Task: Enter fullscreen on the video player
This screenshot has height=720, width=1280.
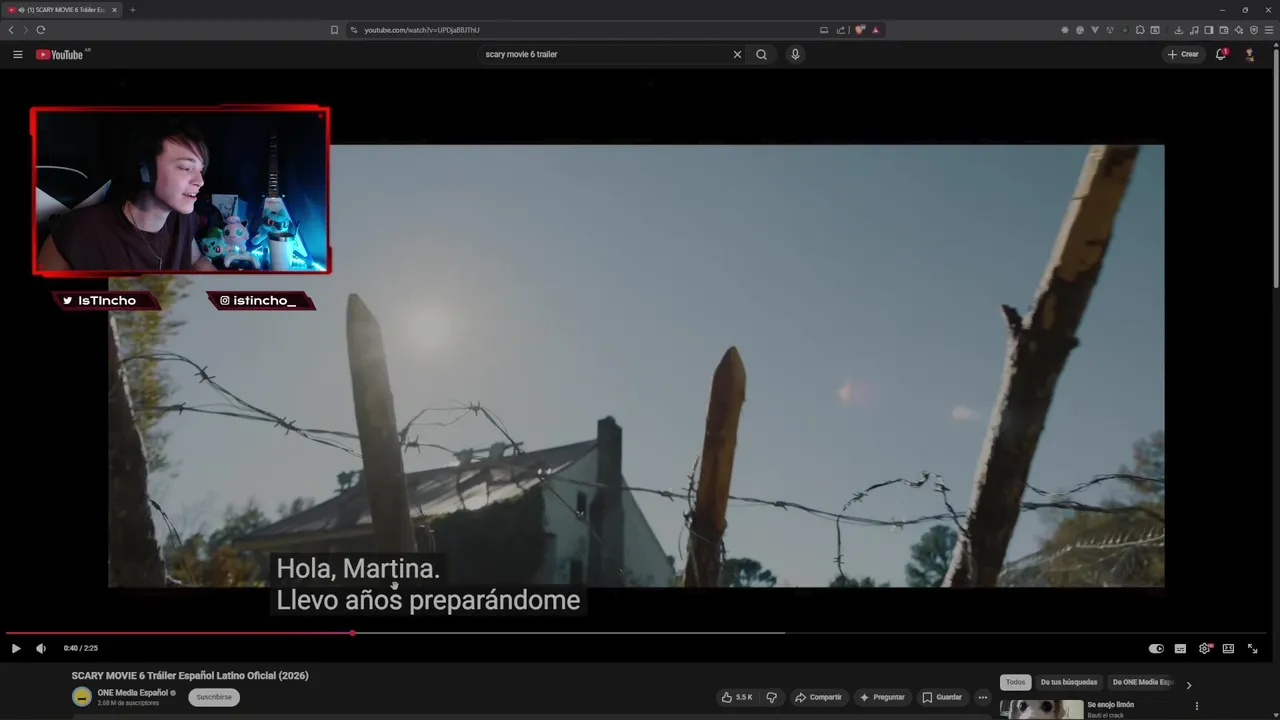Action: [1252, 648]
